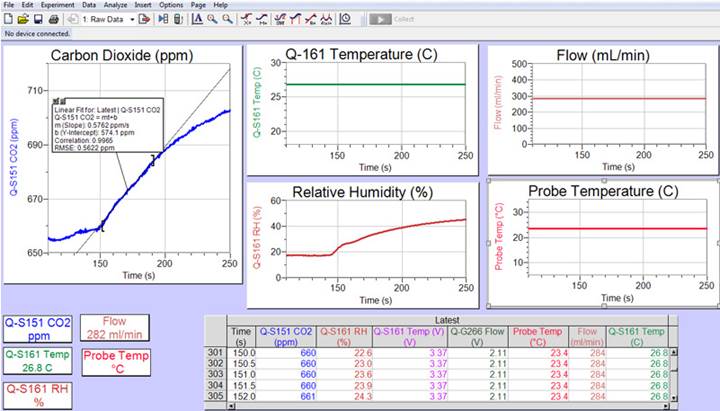Image resolution: width=720 pixels, height=411 pixels.
Task: Click the Zoom Out magnifier icon
Action: pos(228,19)
